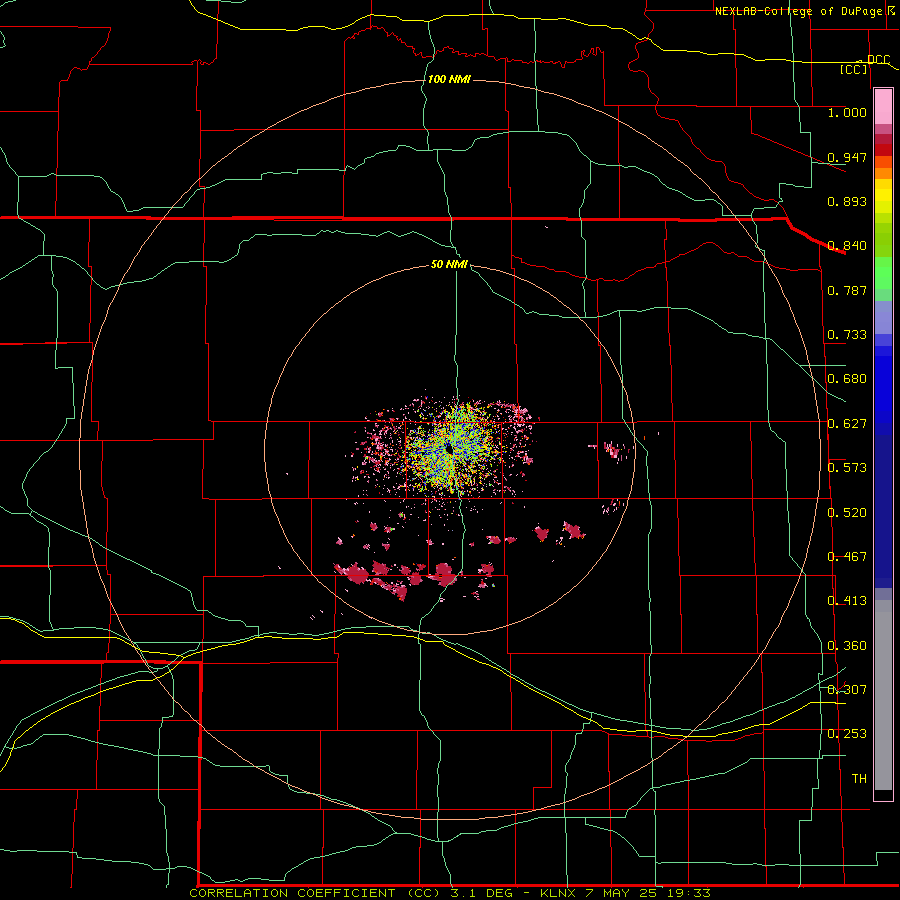Select the 0.787 scale label

(x=847, y=290)
